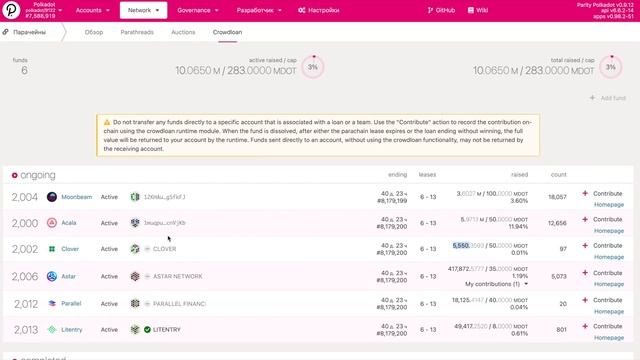Open Настройки settings page
The width and height of the screenshot is (640, 360).
[x=319, y=10]
